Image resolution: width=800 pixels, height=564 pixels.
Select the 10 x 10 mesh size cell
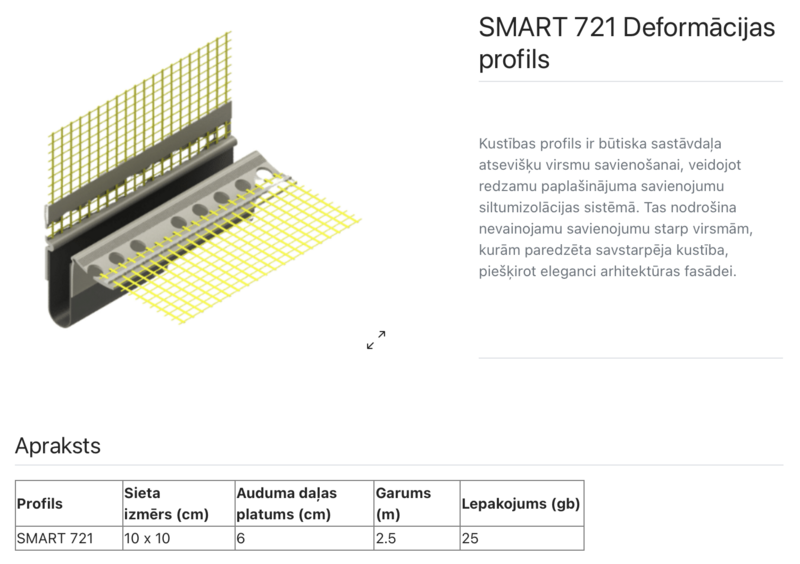tap(146, 539)
